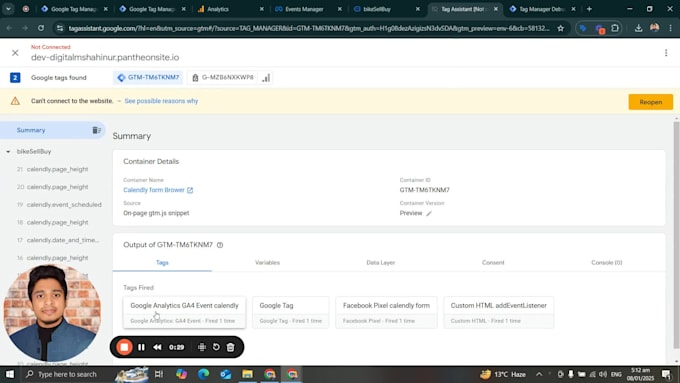
Task: Open tab search dropdown arrow
Action: [8, 9]
